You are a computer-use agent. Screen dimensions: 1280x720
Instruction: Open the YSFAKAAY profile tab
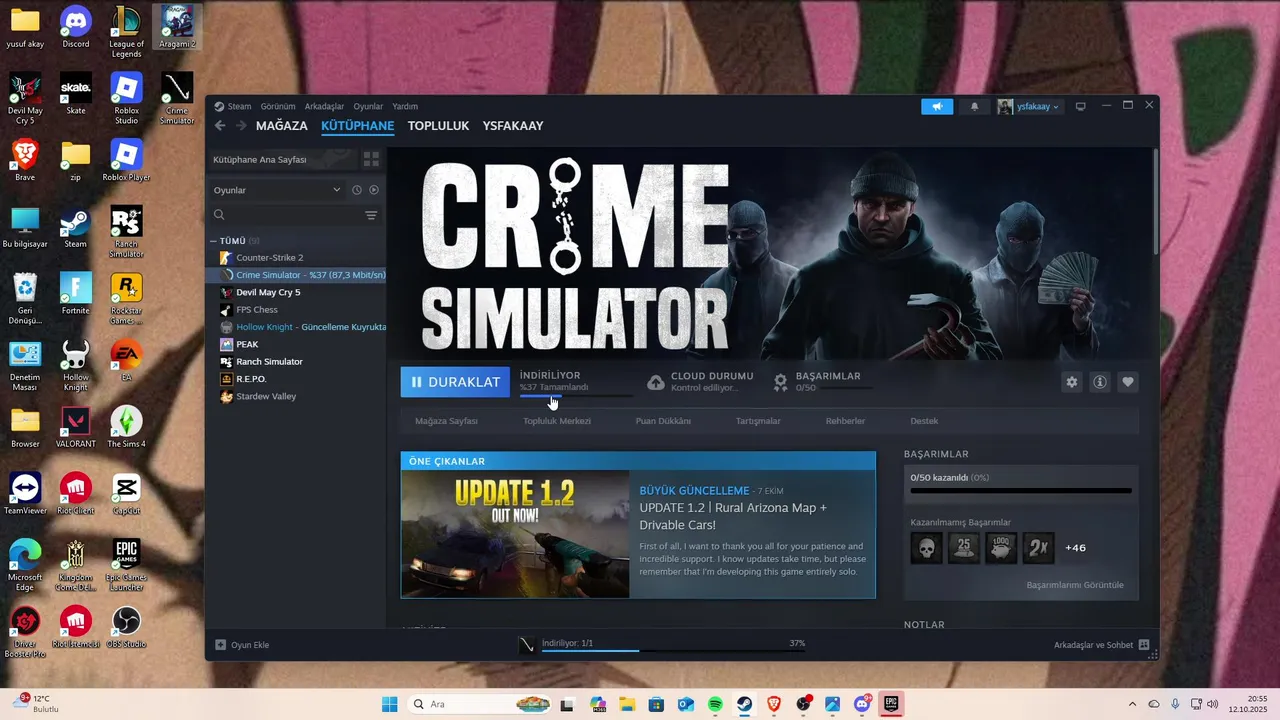513,126
